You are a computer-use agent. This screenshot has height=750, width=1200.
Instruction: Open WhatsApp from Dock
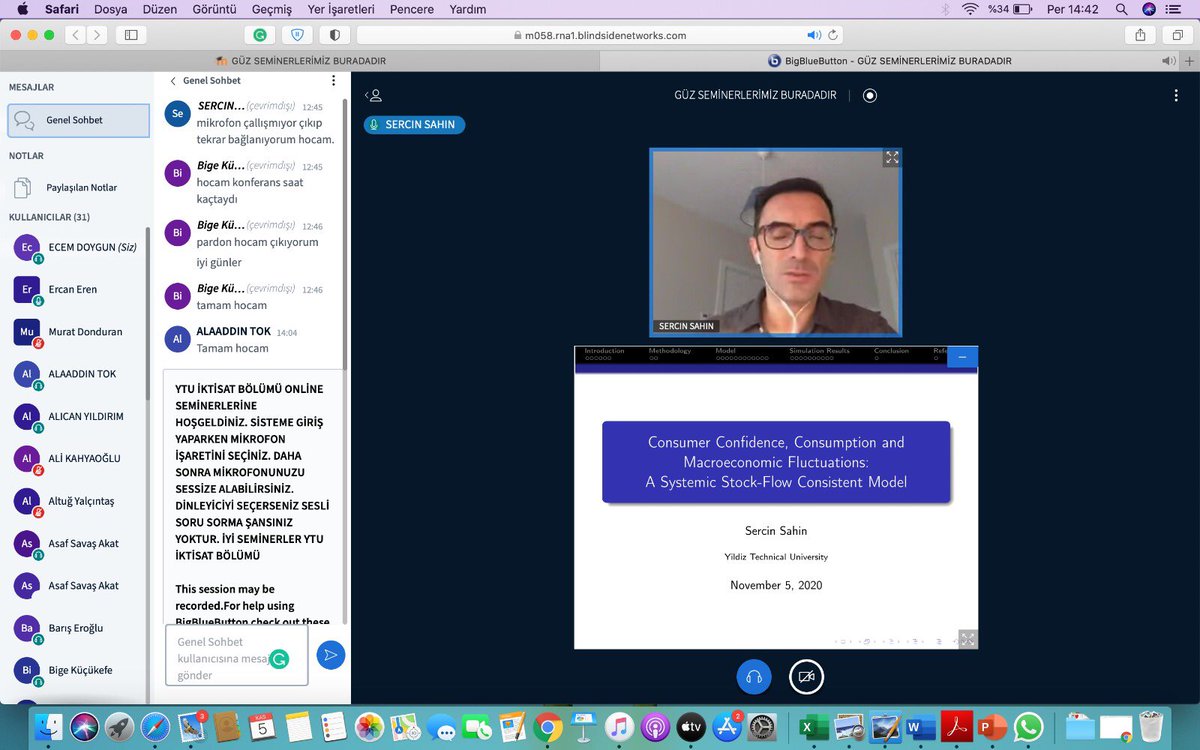tap(1028, 726)
